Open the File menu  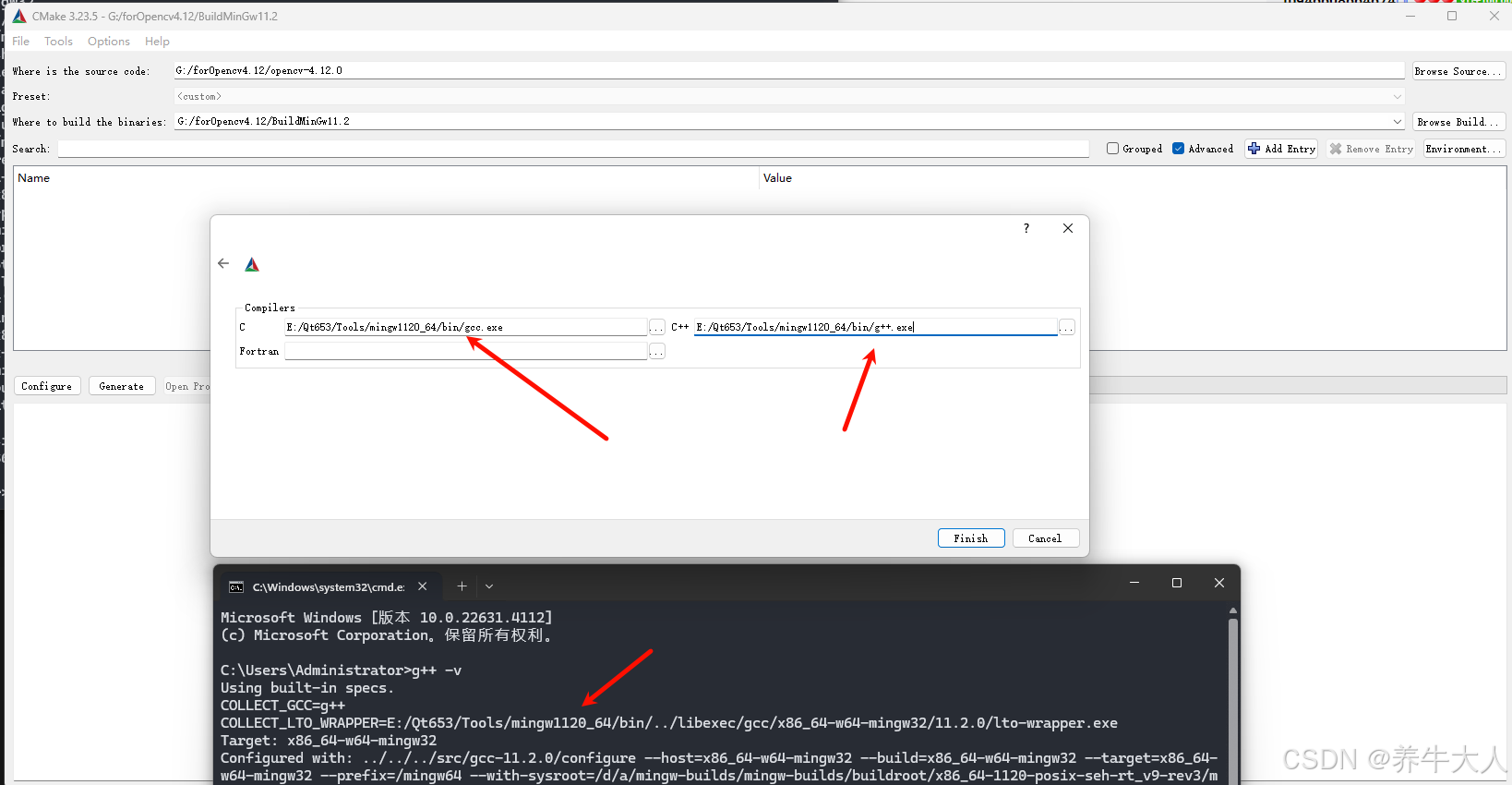(x=21, y=42)
